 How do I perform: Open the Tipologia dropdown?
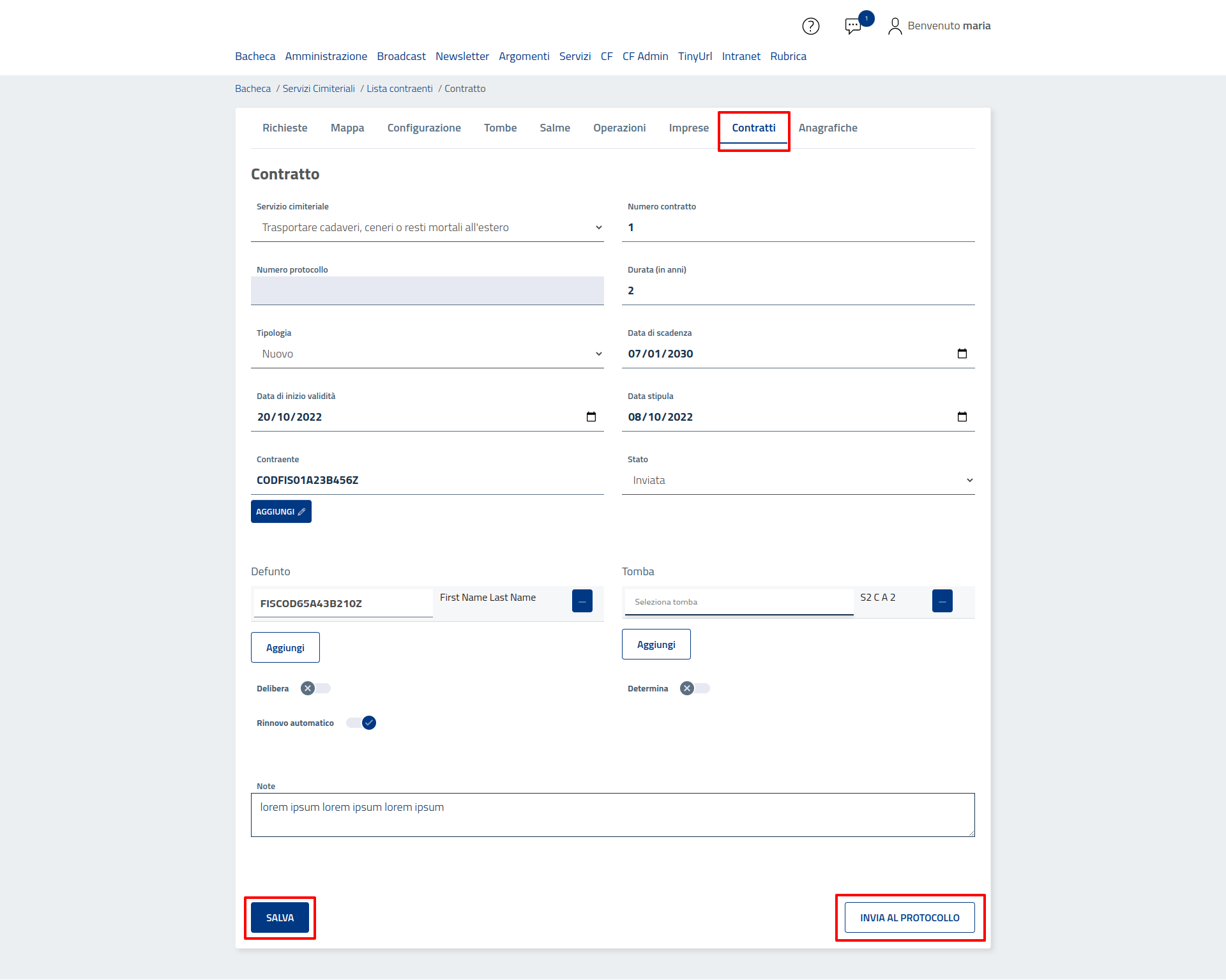(x=427, y=354)
